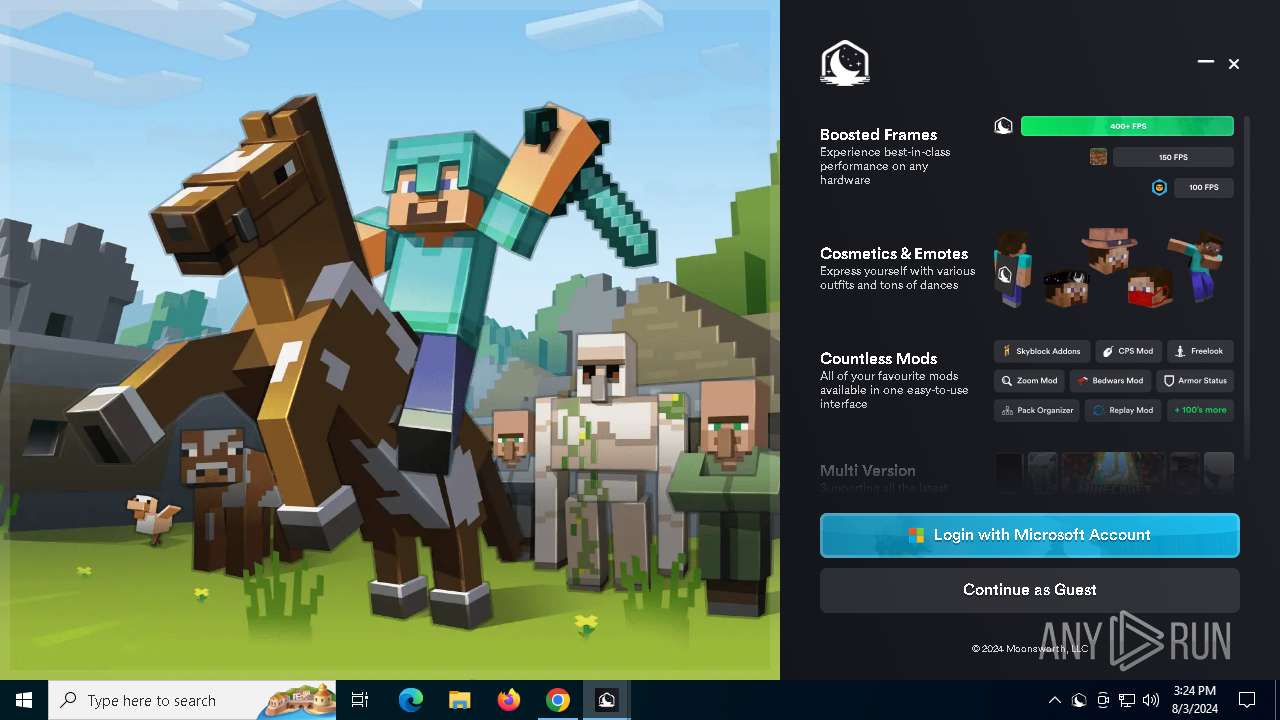Click the blue hexagon icon beside 100 FPS

[1159, 187]
